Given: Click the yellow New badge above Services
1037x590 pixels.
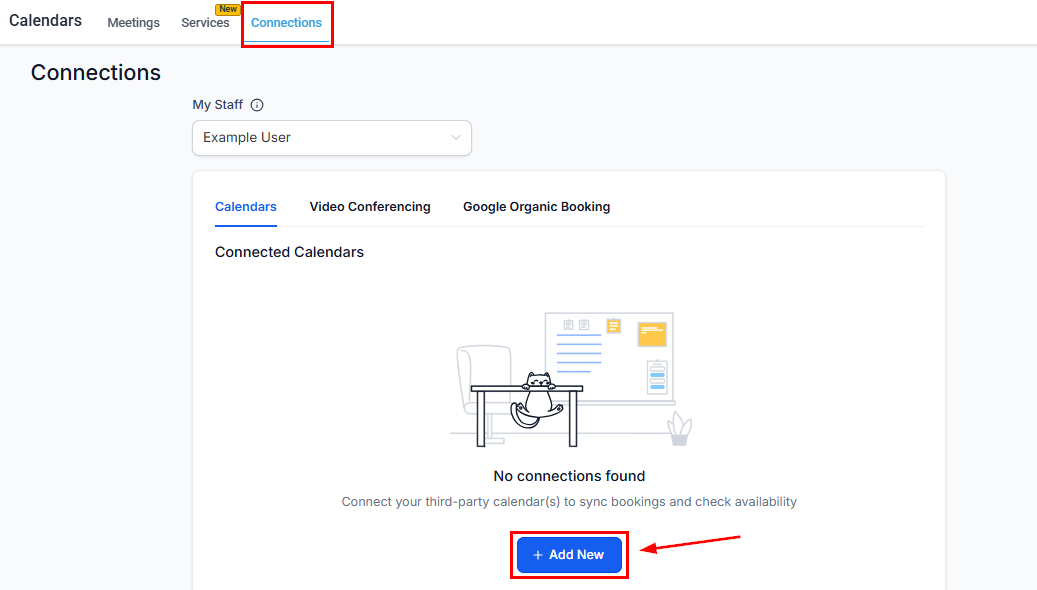Looking at the screenshot, I should pos(228,9).
